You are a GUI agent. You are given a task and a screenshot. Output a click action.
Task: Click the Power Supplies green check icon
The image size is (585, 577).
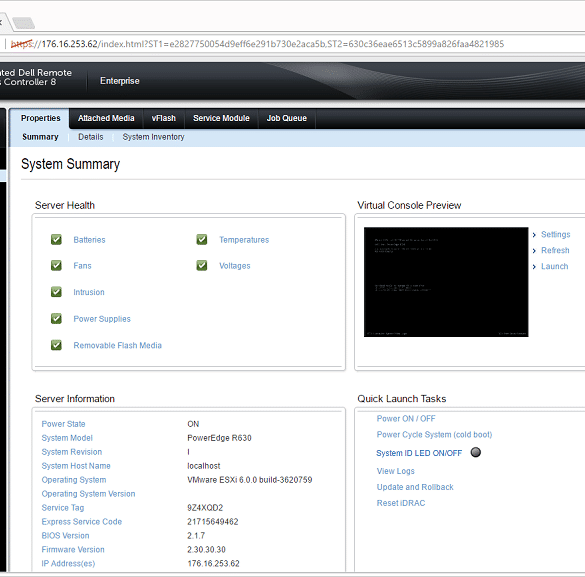coord(56,319)
